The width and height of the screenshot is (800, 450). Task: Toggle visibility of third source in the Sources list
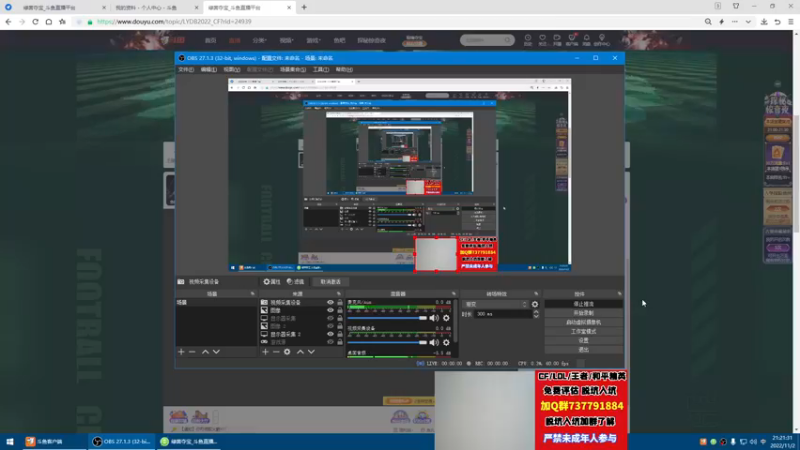coord(330,318)
